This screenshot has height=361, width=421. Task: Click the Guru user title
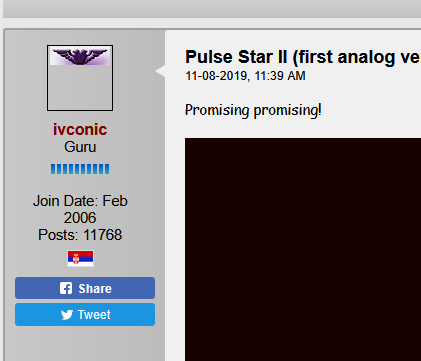[x=80, y=147]
